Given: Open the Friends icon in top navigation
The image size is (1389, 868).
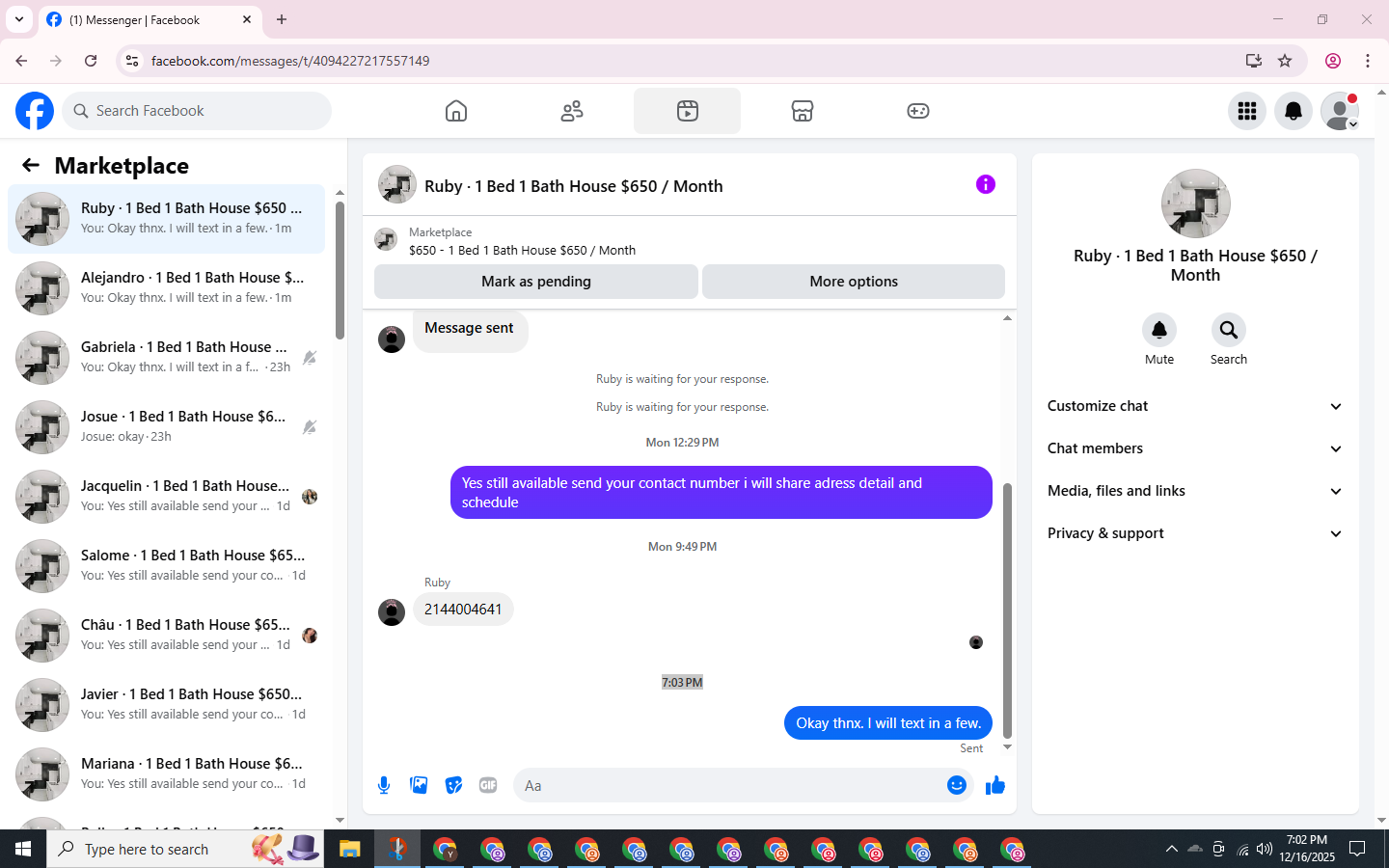Looking at the screenshot, I should (x=572, y=111).
